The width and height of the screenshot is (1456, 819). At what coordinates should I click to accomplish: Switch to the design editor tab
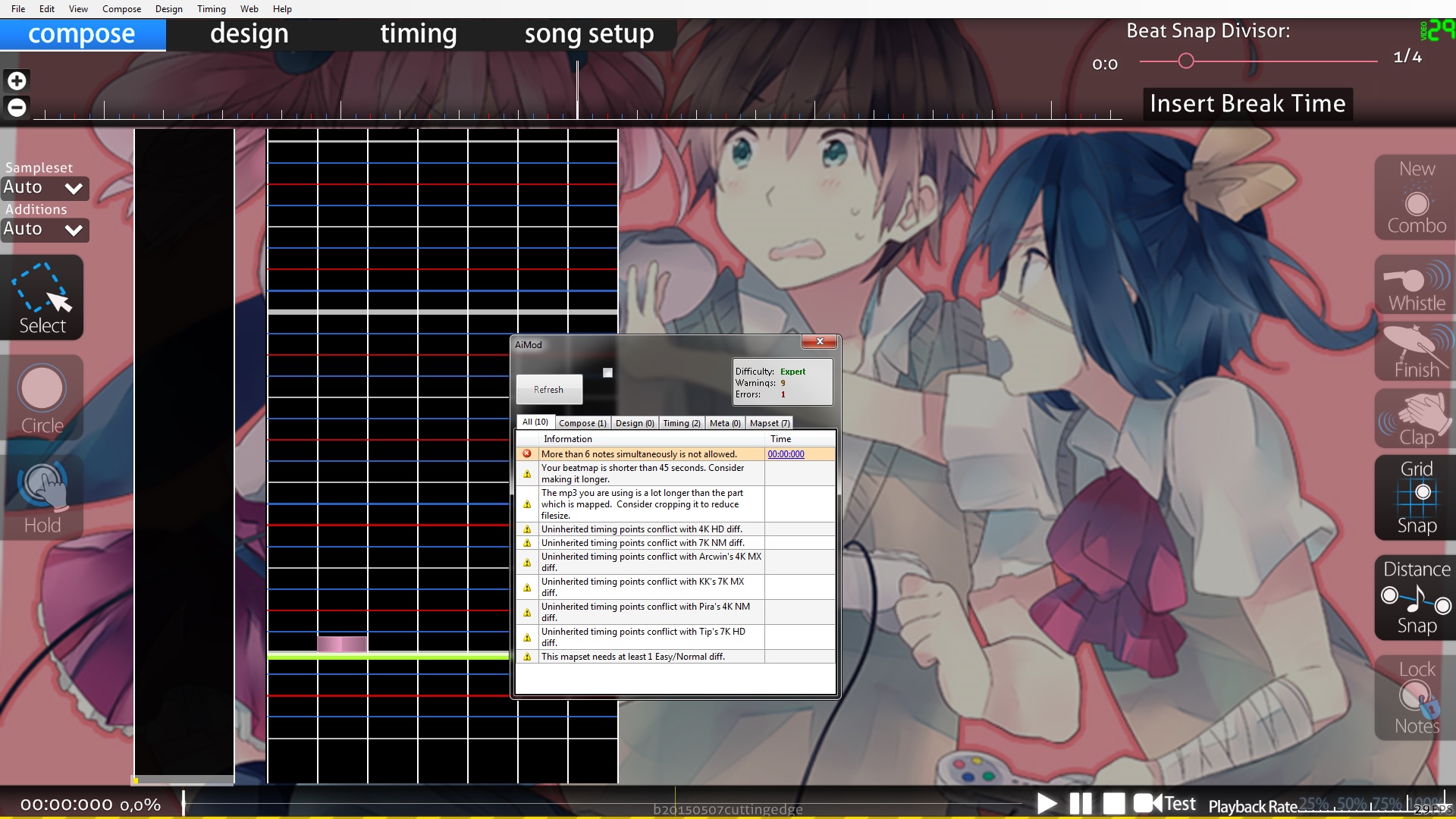pyautogui.click(x=249, y=34)
